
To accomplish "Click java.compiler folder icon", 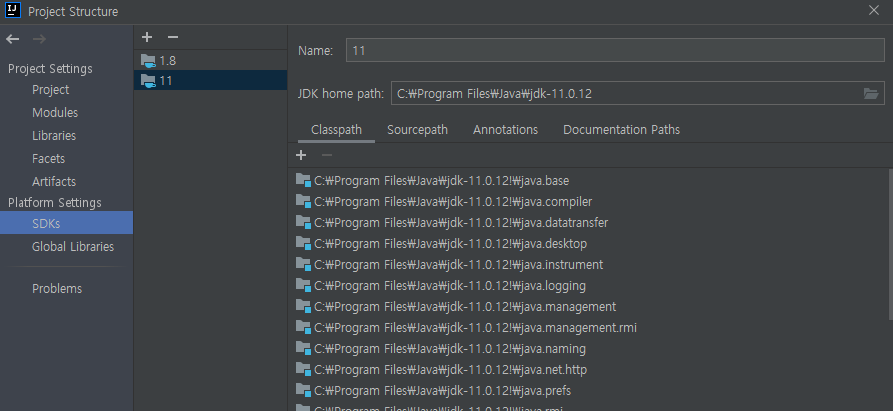I will pyautogui.click(x=303, y=202).
